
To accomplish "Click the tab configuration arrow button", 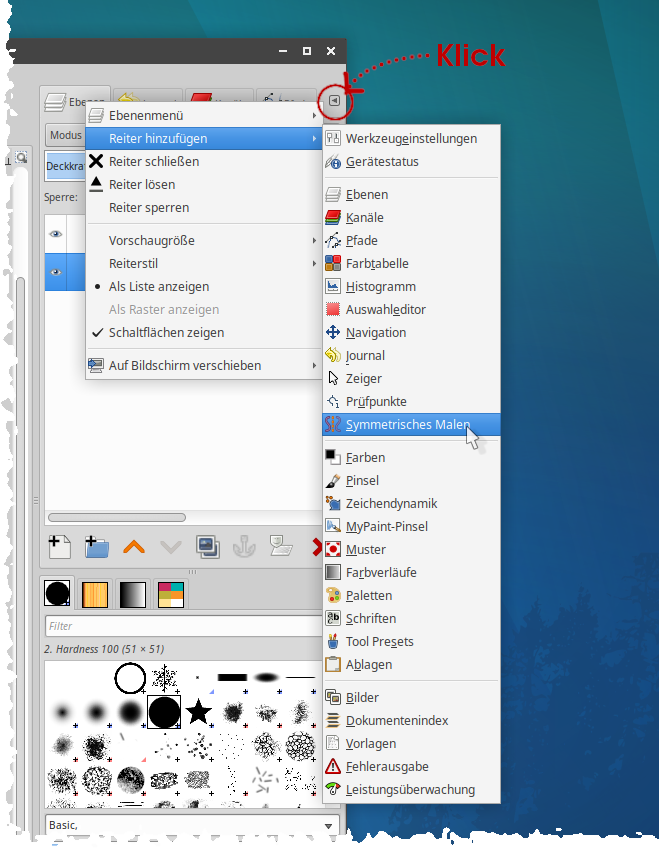I will [x=334, y=101].
